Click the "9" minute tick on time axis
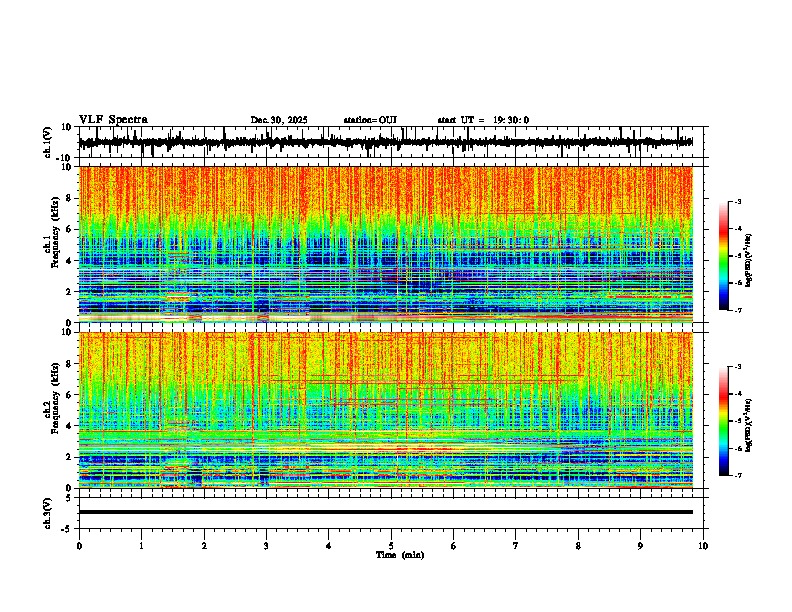The height and width of the screenshot is (612, 792). click(x=640, y=546)
